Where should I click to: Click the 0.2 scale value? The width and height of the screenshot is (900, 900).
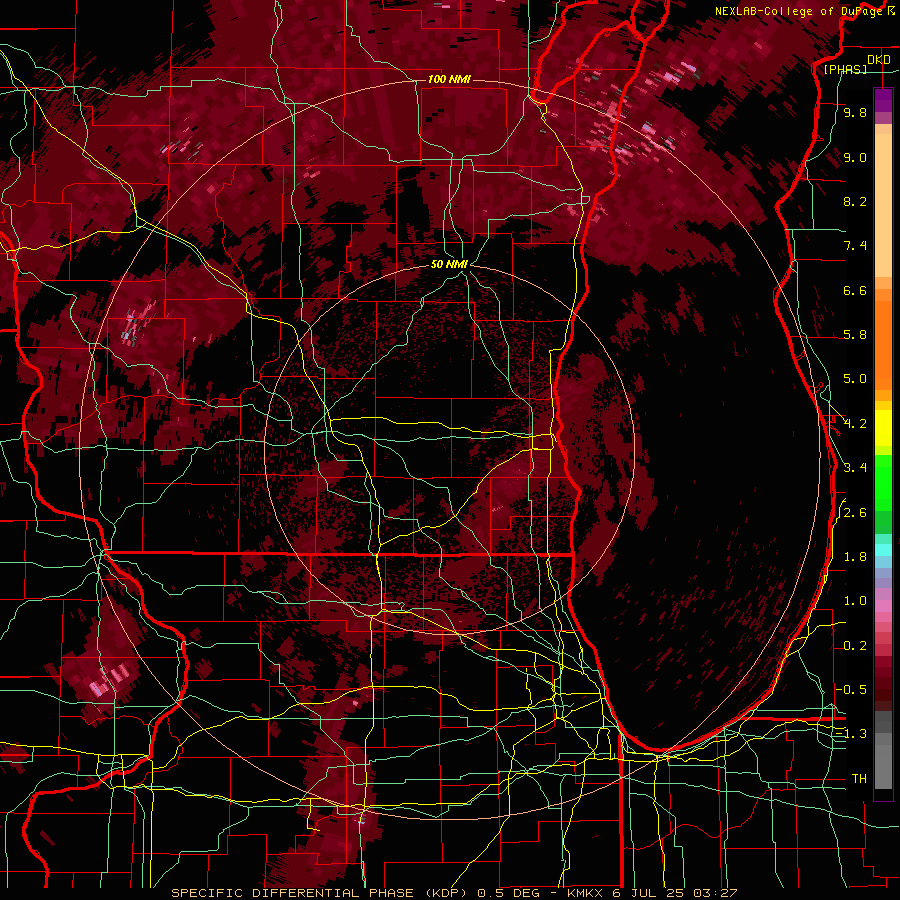(x=855, y=646)
